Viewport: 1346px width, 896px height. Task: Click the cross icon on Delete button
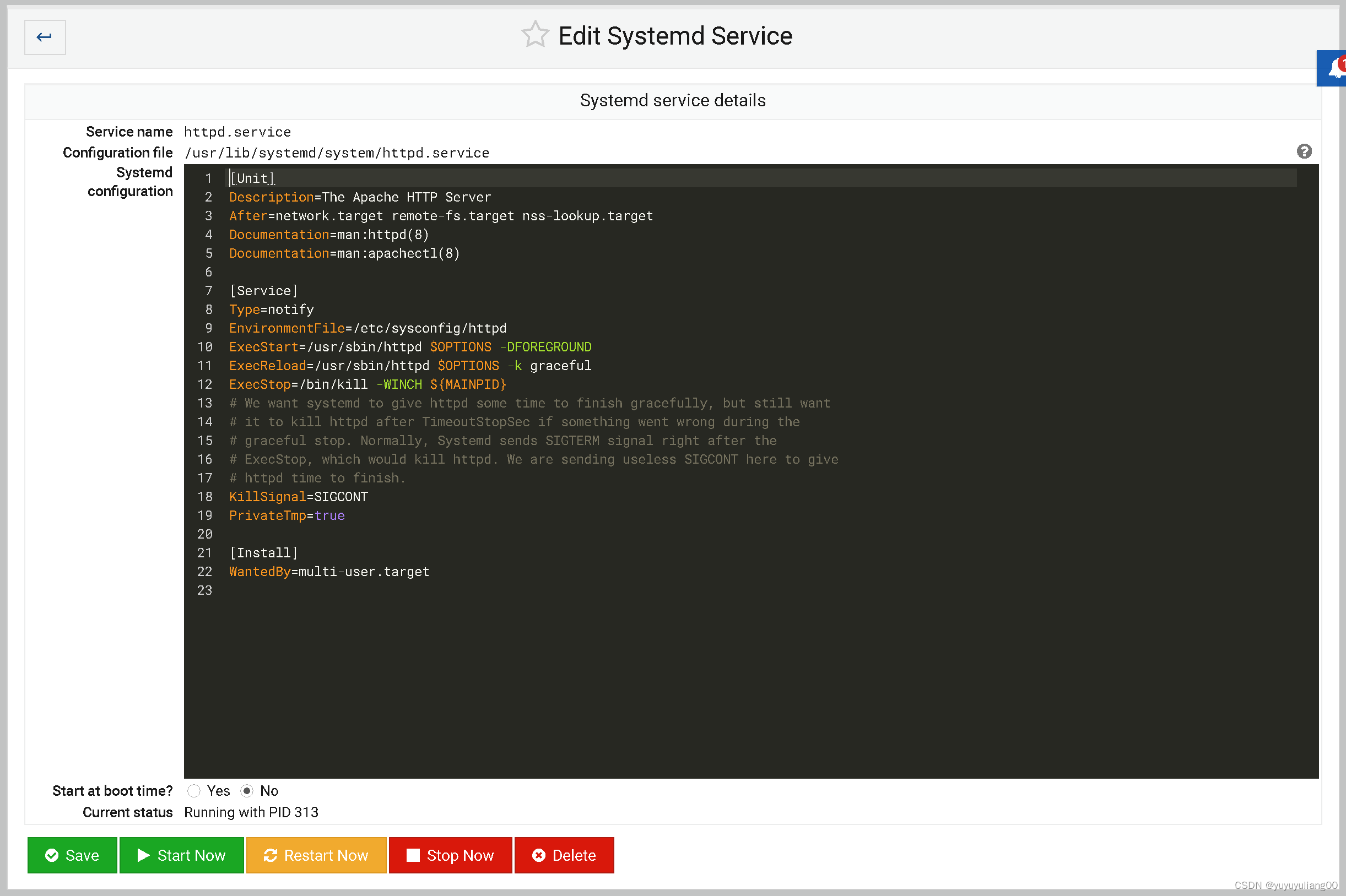pyautogui.click(x=538, y=855)
